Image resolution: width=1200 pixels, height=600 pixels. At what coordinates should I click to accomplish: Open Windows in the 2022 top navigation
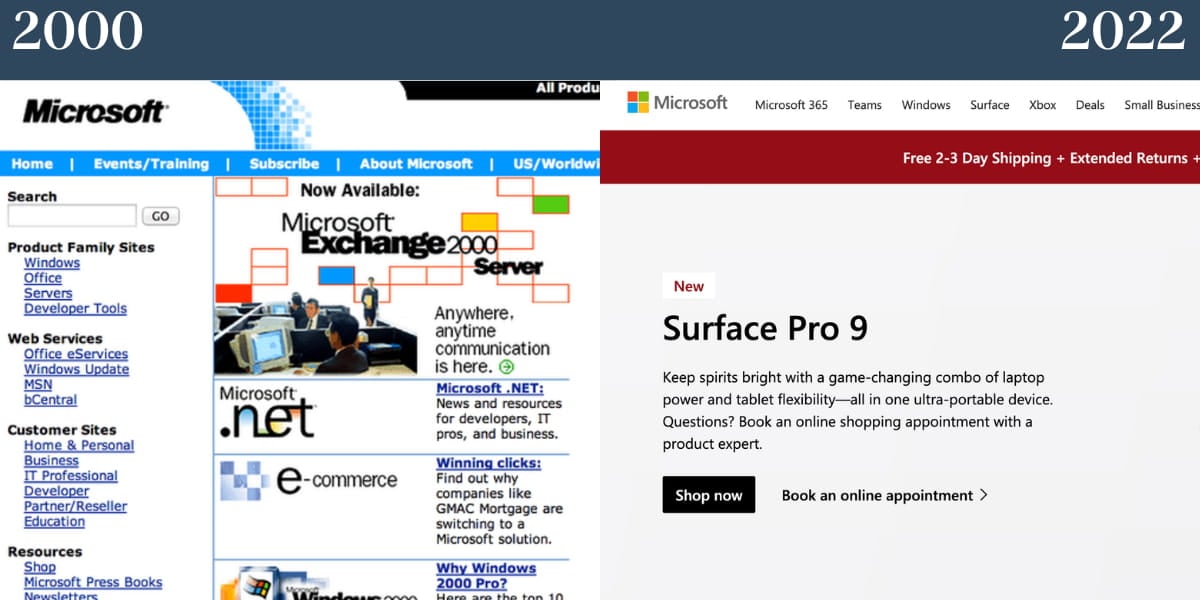[926, 105]
